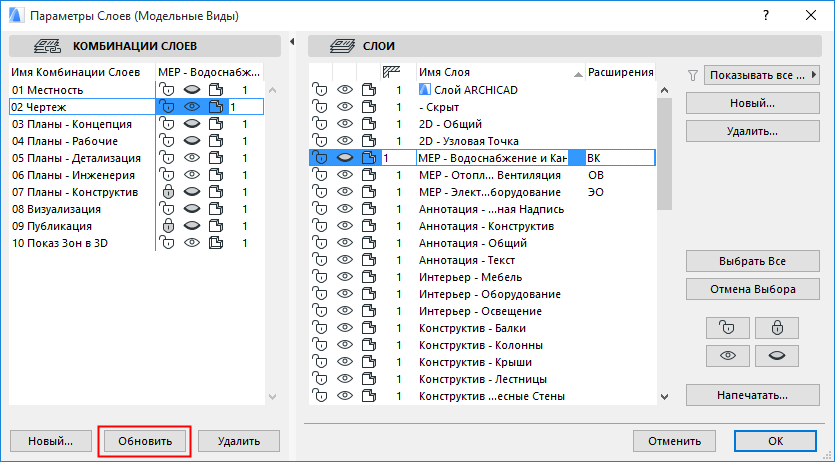Click the intersection group number column header icon
Viewport: 835px width, 462px height.
pos(393,72)
